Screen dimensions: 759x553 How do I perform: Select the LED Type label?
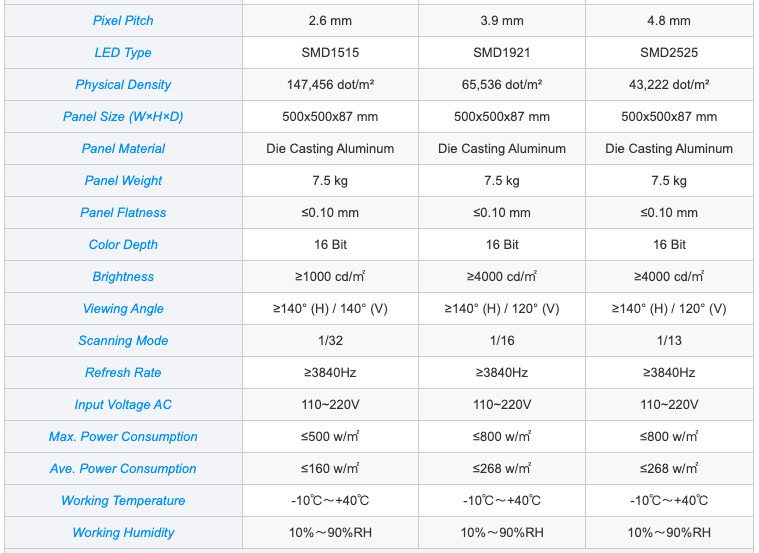pos(123,53)
